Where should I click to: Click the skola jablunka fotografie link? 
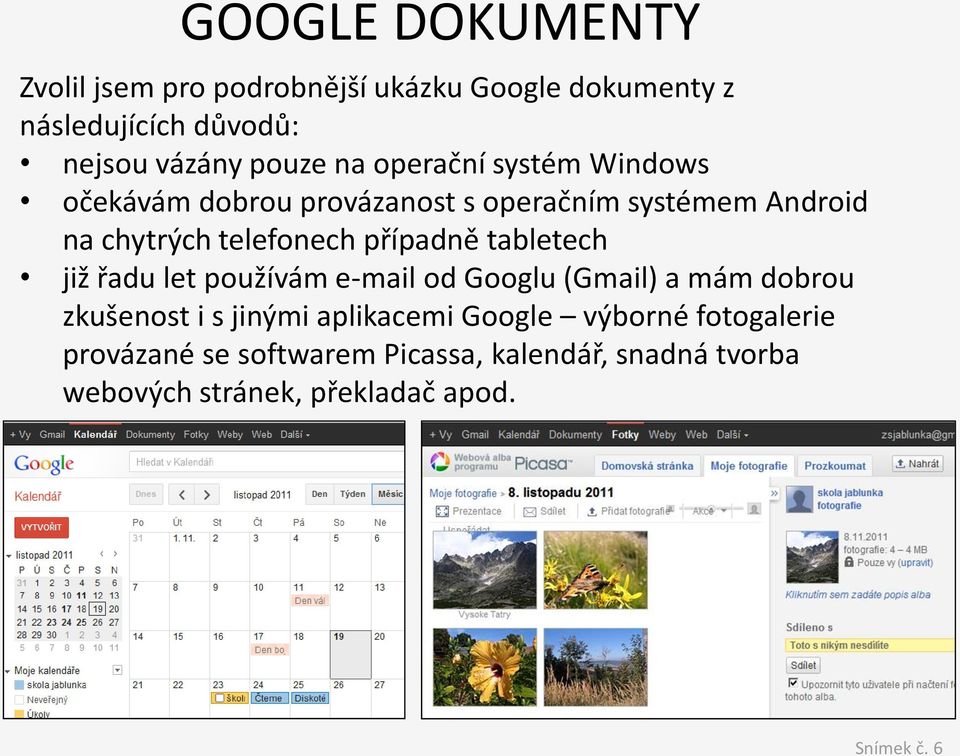pos(850,499)
